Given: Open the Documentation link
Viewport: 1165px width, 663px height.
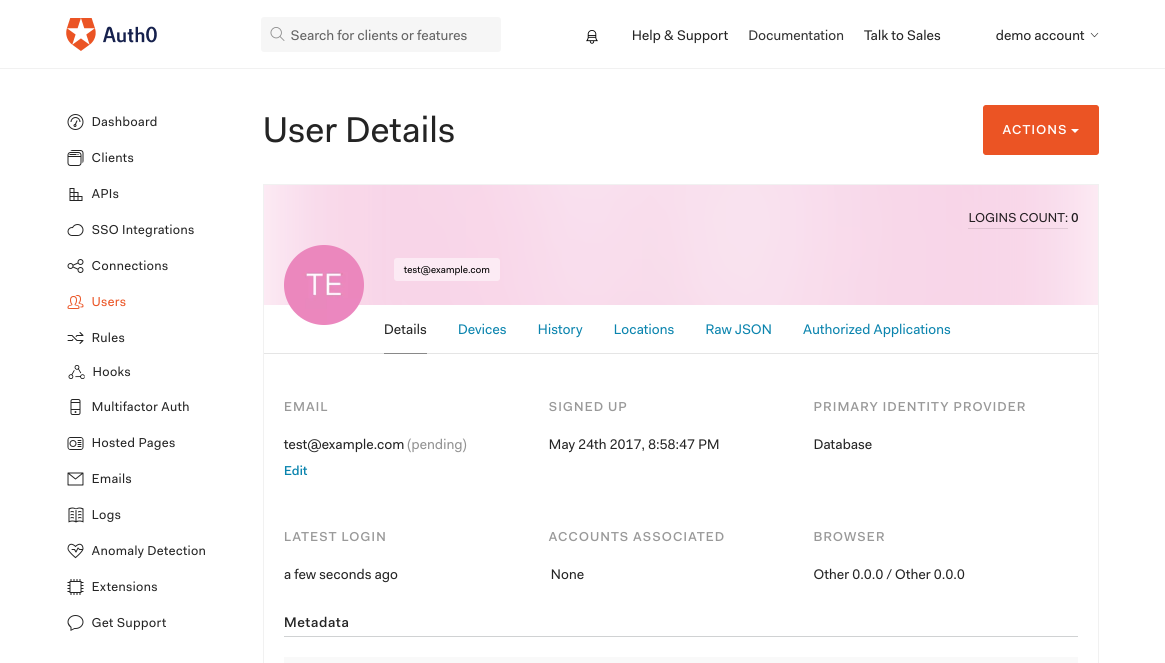Looking at the screenshot, I should pos(795,35).
